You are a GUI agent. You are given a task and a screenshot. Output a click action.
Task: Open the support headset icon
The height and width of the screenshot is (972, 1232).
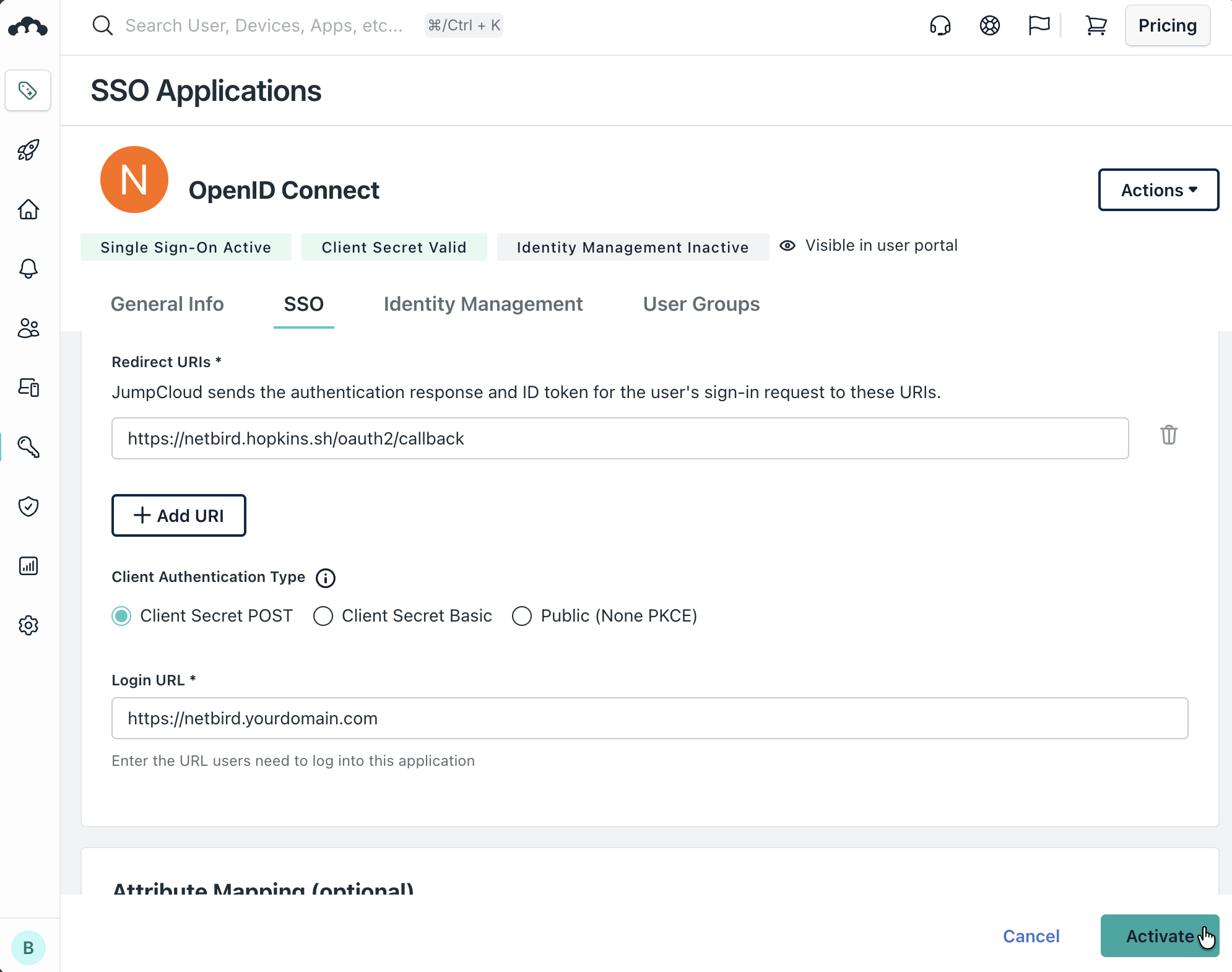[x=940, y=25]
